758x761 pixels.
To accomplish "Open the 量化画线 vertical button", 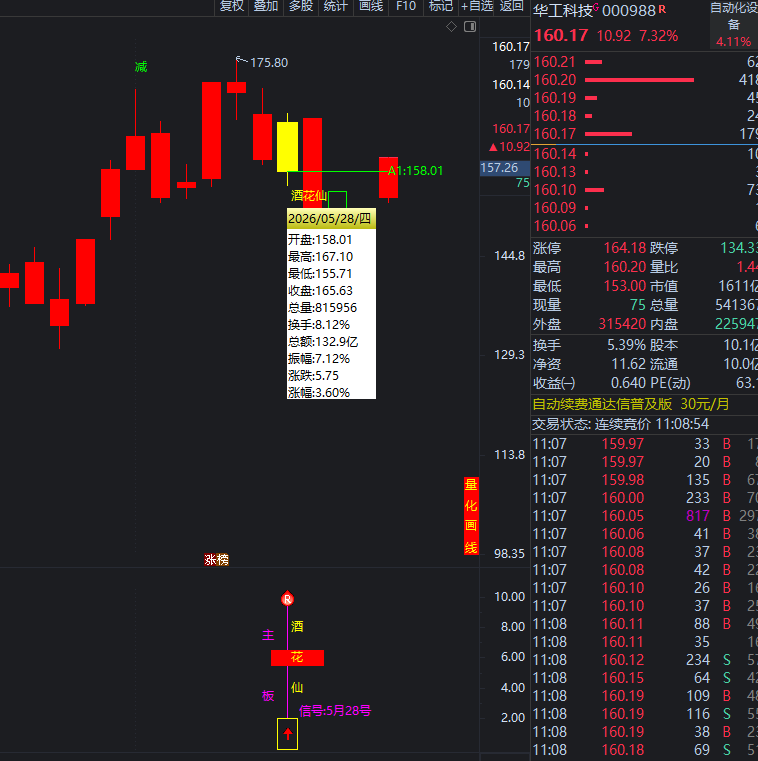I will [471, 516].
